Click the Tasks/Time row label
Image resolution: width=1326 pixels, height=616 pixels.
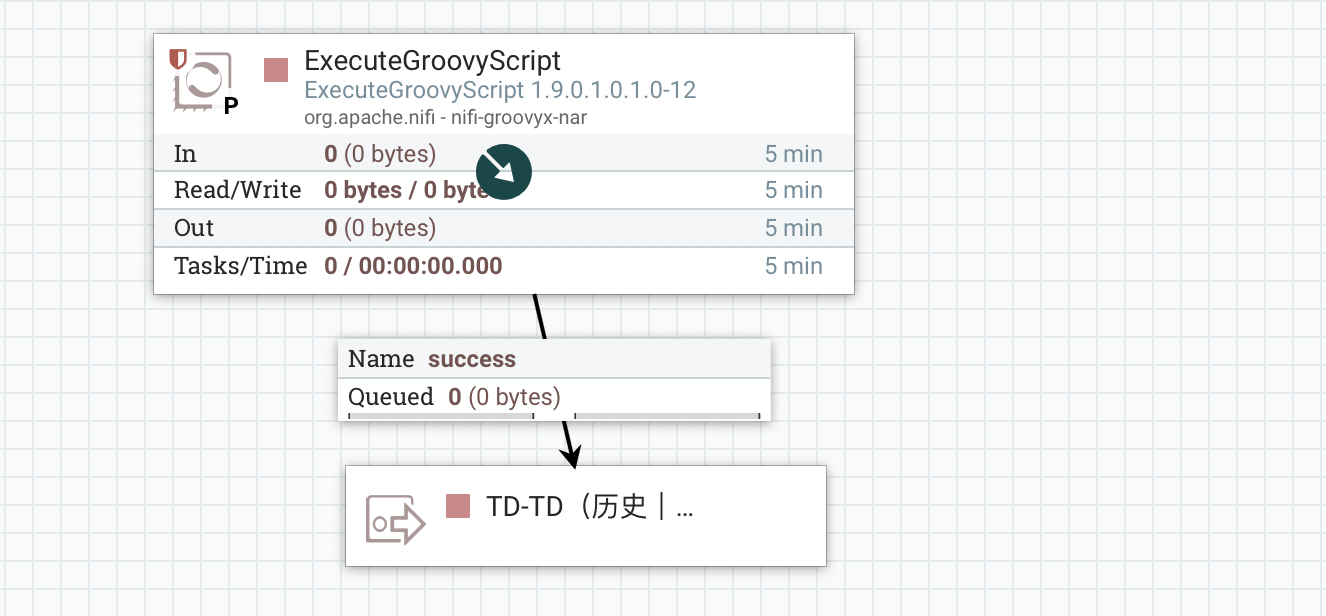coord(241,266)
